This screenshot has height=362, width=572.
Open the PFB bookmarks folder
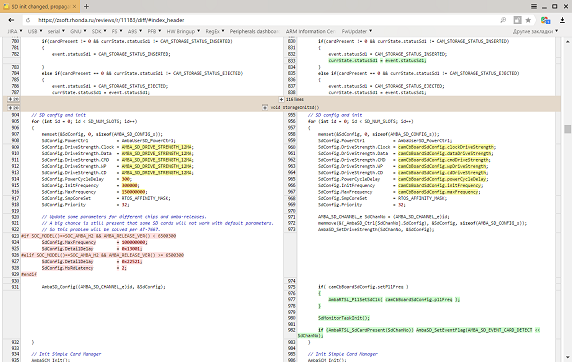pyautogui.click(x=154, y=31)
